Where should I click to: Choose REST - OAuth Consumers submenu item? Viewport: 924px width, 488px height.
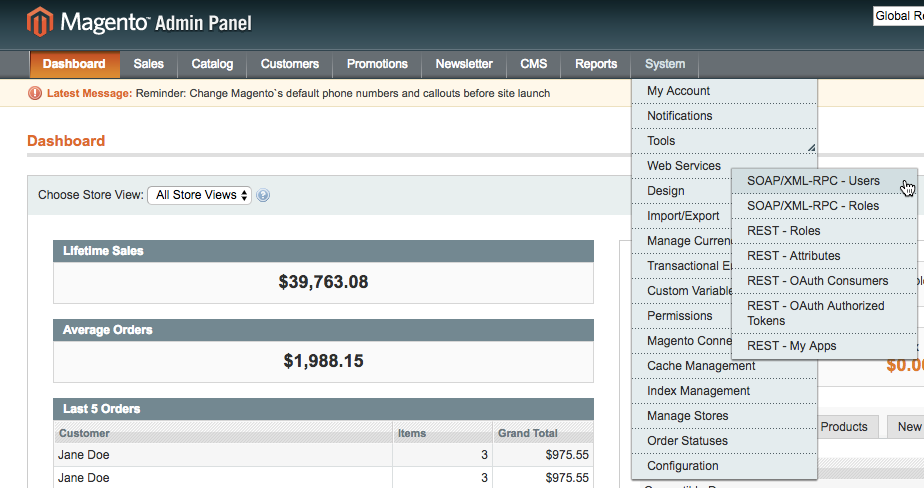tap(824, 281)
